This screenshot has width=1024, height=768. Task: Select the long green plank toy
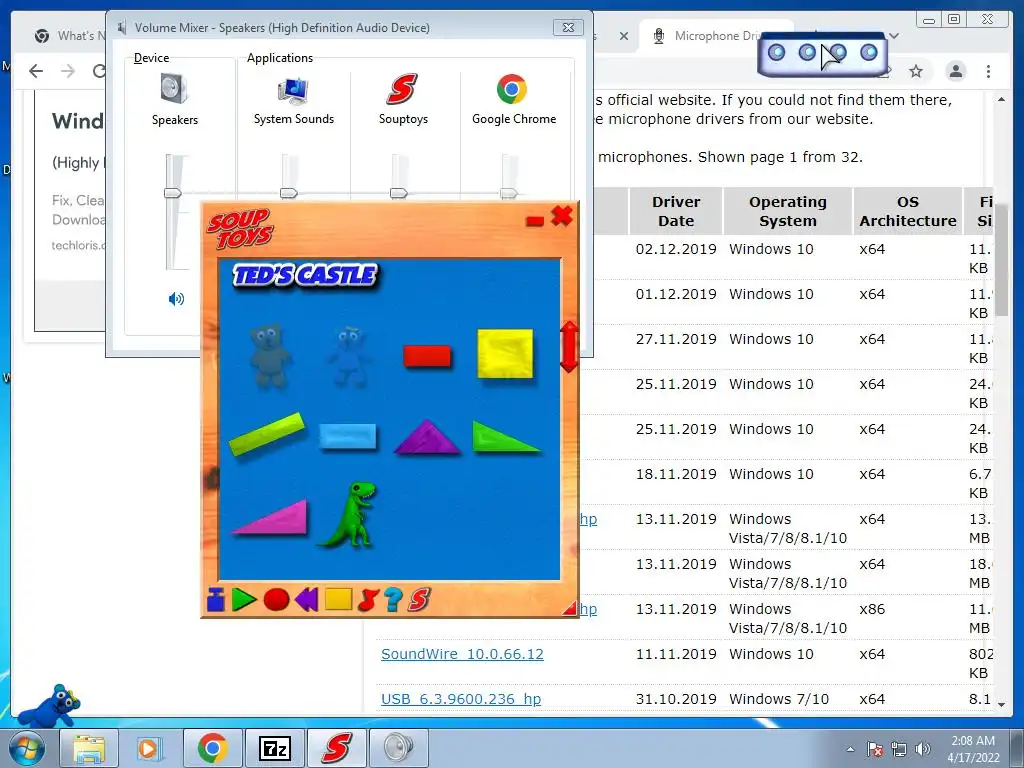point(267,433)
